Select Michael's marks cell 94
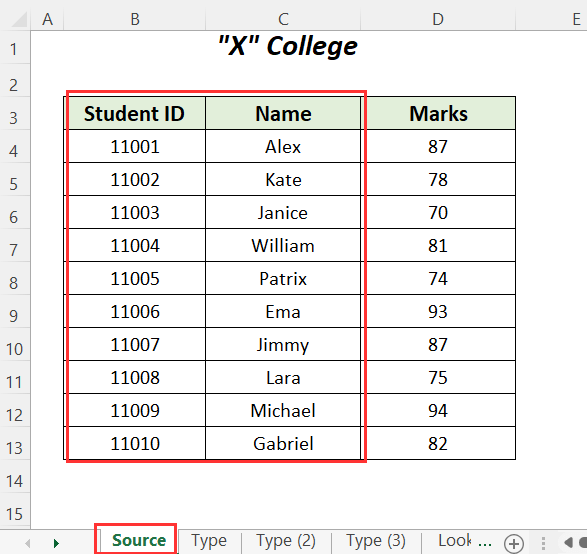The width and height of the screenshot is (587, 554). click(438, 410)
